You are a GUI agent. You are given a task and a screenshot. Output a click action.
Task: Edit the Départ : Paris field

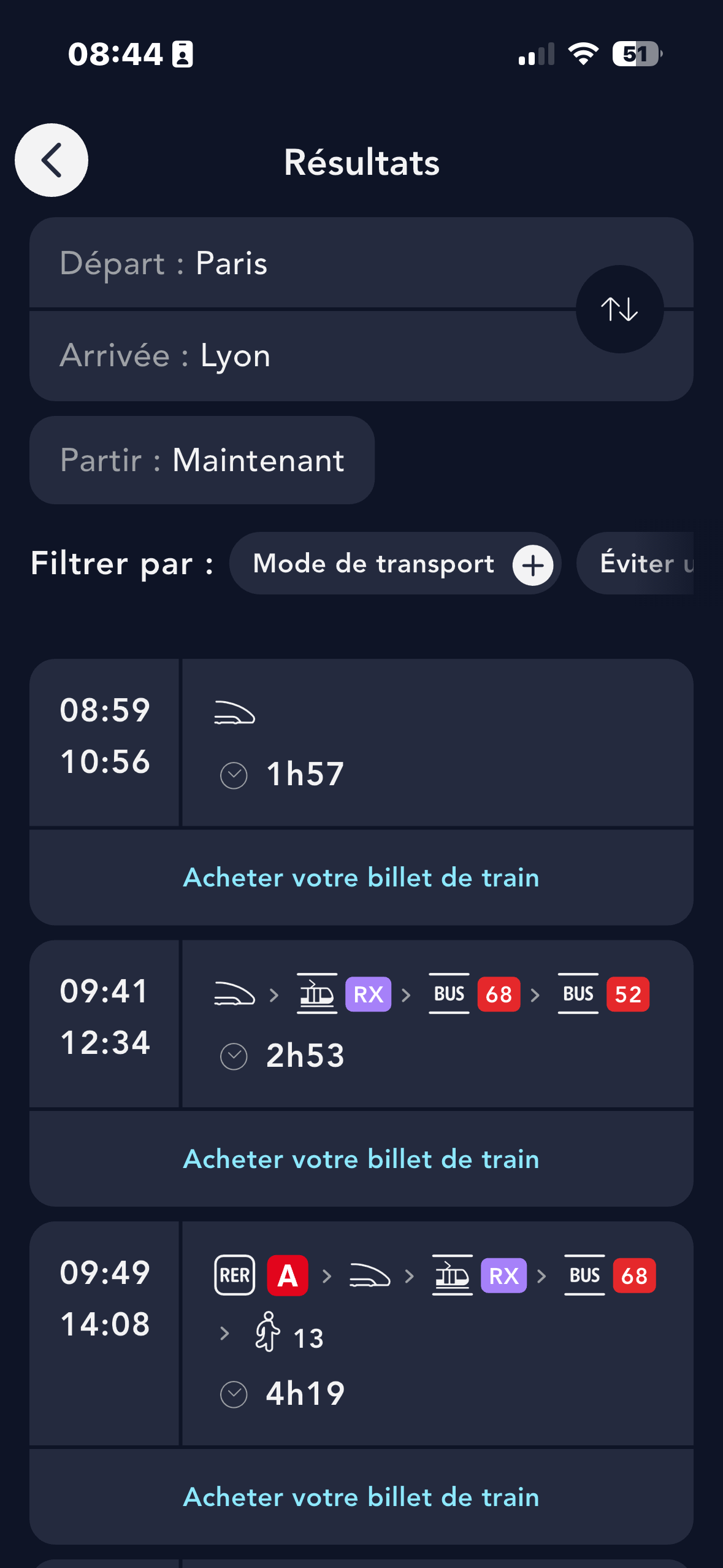pos(294,263)
